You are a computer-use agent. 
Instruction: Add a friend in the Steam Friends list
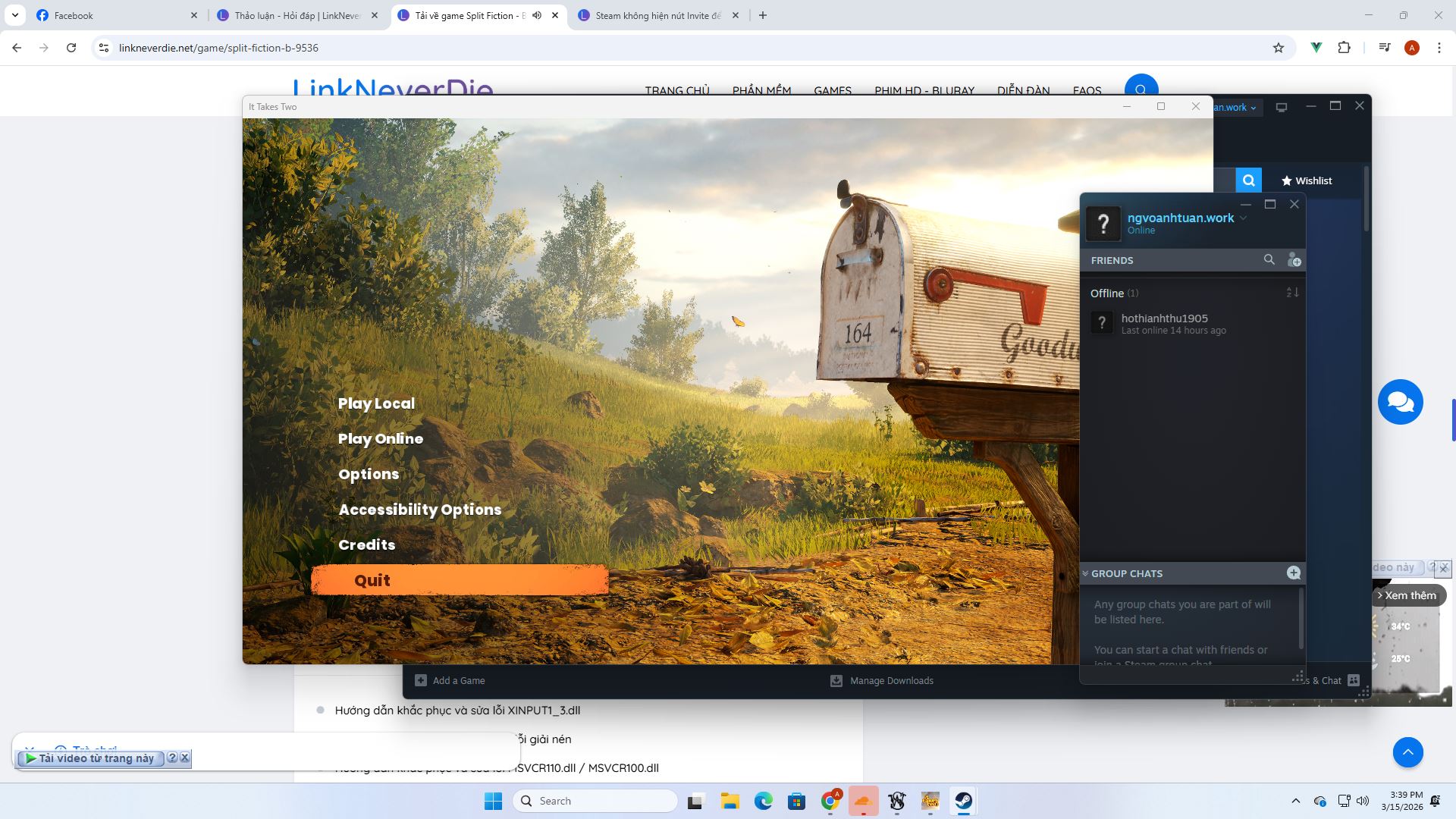1295,260
